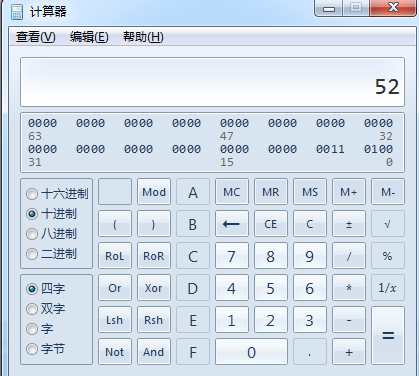Click the reciprocal 1/x key
Viewport: 419px width, 376px height.
[x=388, y=288]
